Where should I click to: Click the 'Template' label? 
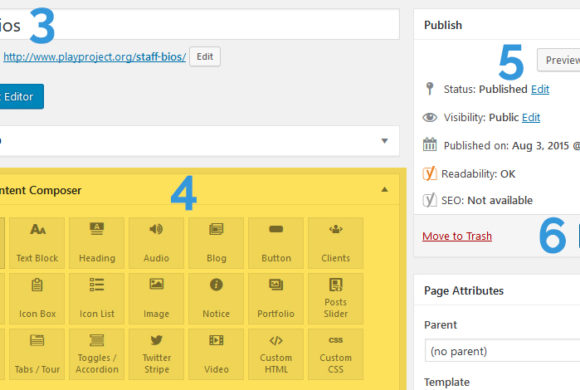[447, 382]
